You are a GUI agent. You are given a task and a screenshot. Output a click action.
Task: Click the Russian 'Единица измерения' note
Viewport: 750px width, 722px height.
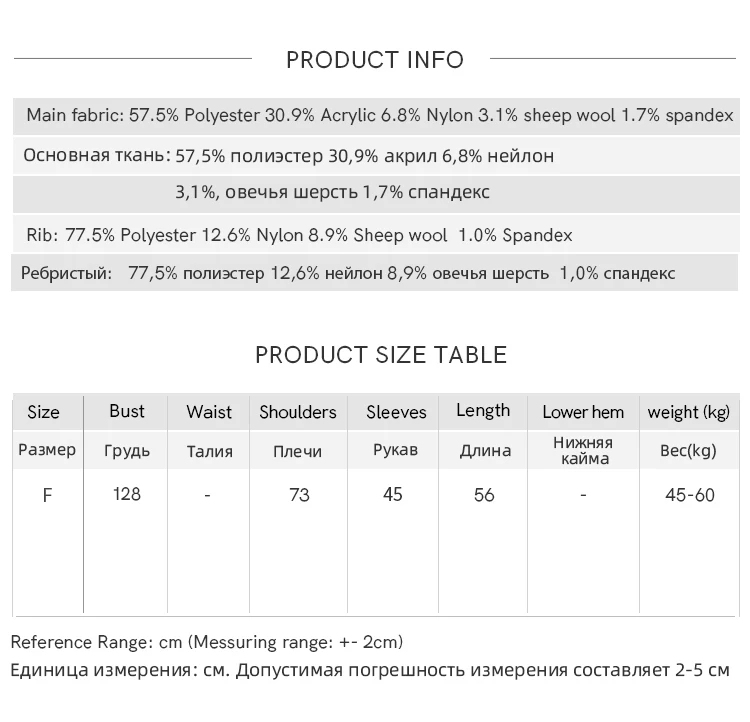[370, 670]
